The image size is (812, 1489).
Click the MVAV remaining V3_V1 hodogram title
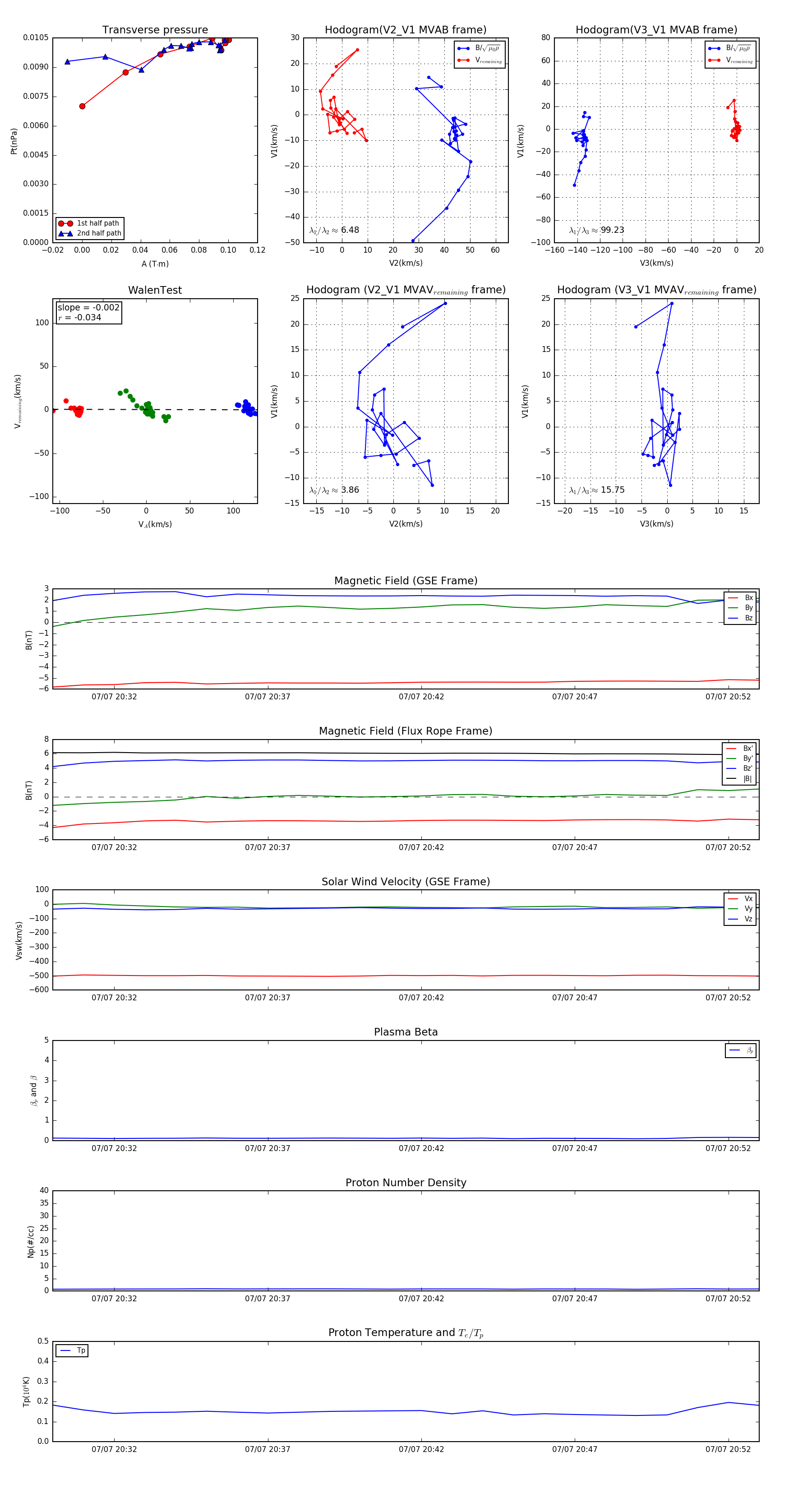pyautogui.click(x=656, y=290)
